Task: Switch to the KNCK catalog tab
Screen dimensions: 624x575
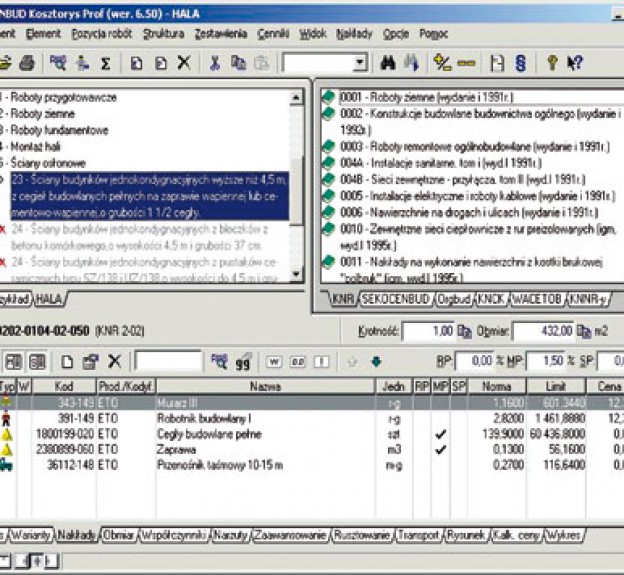Action: (491, 299)
